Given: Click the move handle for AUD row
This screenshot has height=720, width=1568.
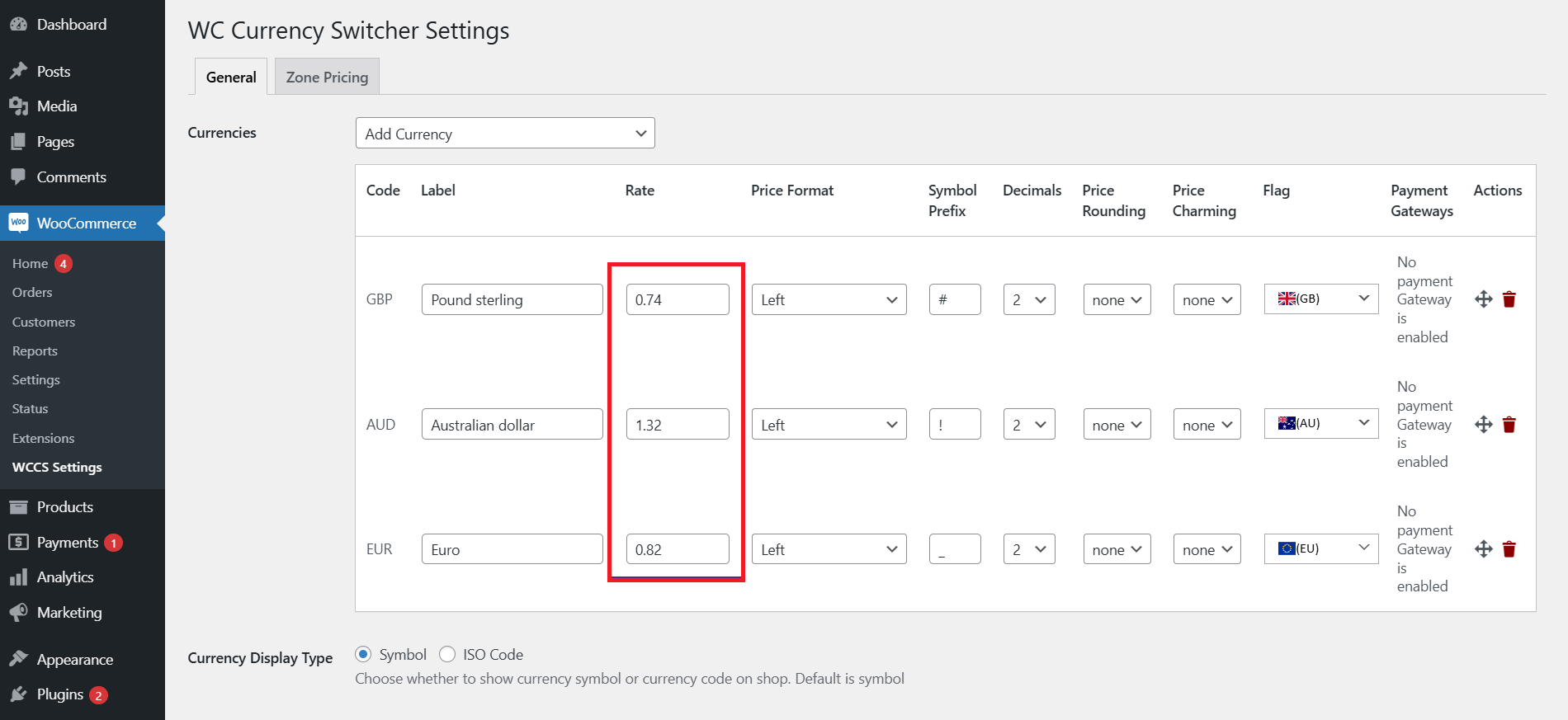Looking at the screenshot, I should [x=1484, y=425].
